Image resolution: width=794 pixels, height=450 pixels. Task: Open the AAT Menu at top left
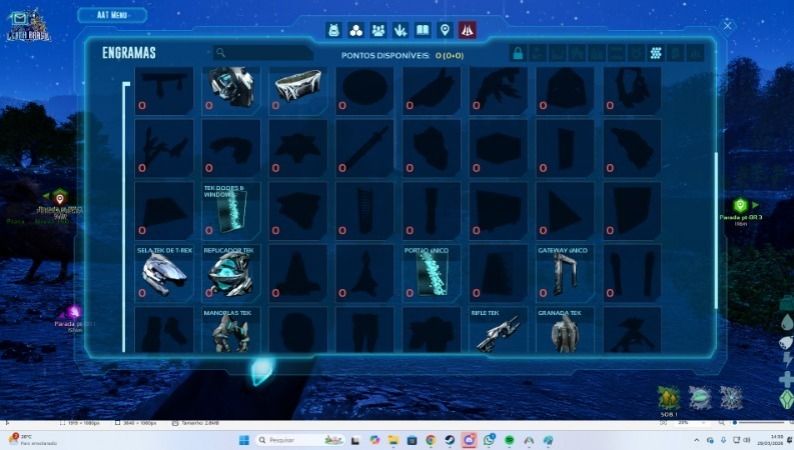(112, 15)
